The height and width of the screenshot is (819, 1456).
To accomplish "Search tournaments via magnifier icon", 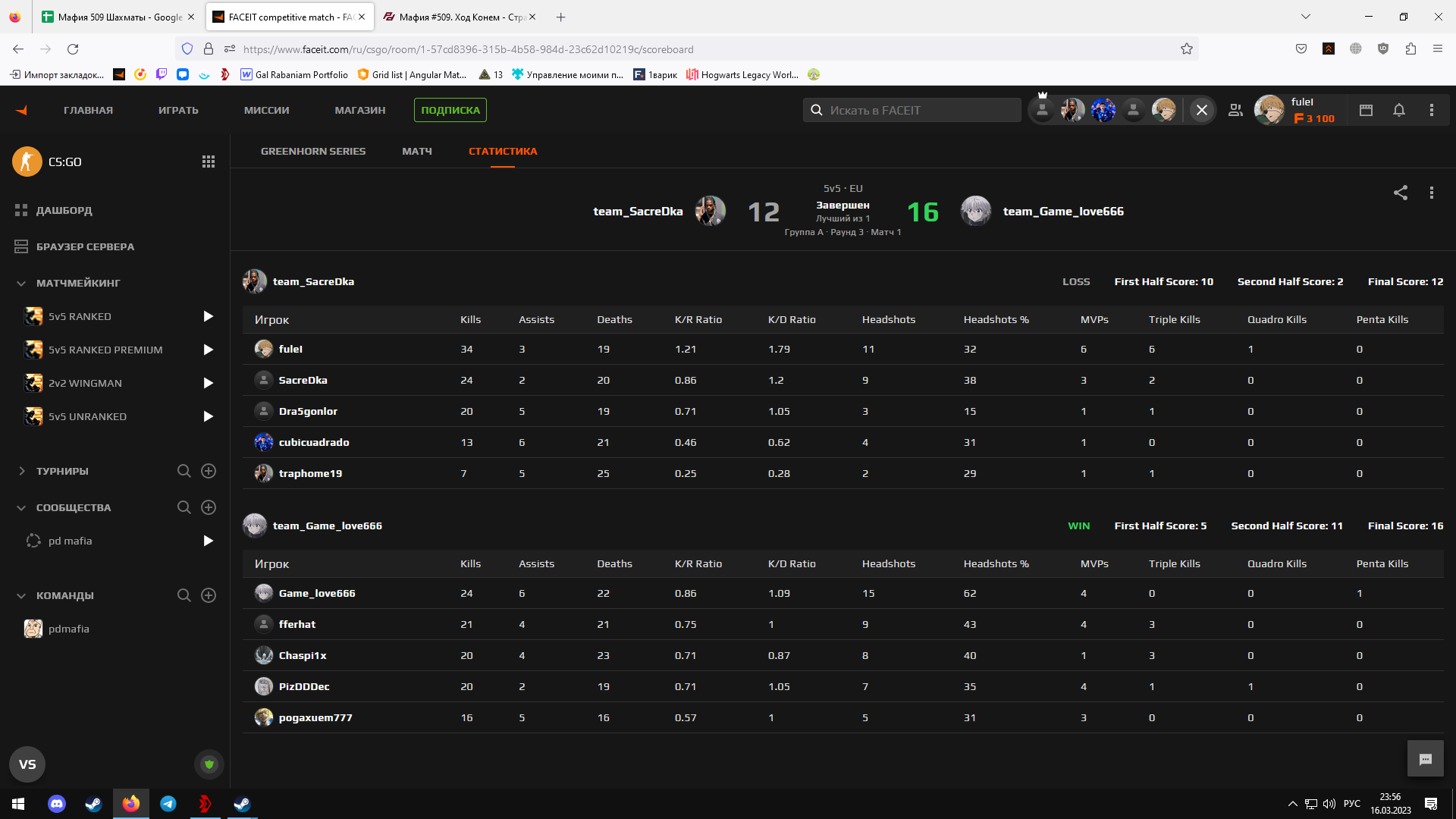I will point(184,471).
